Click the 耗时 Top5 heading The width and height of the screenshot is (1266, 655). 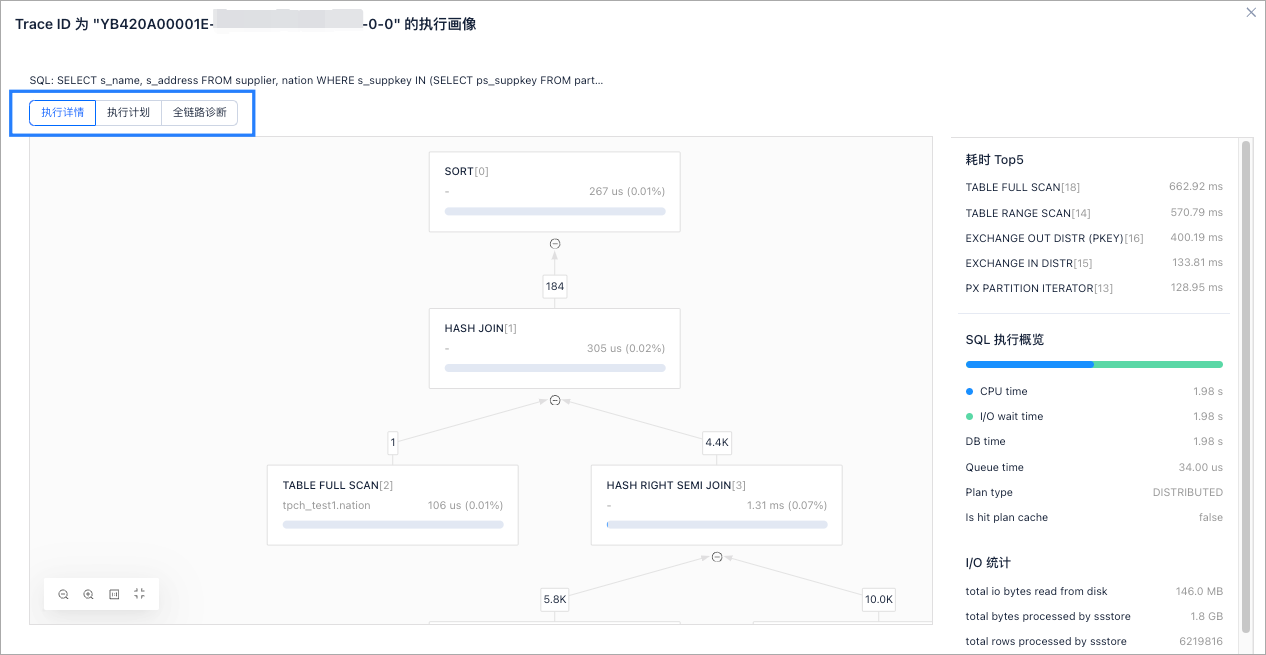(994, 159)
